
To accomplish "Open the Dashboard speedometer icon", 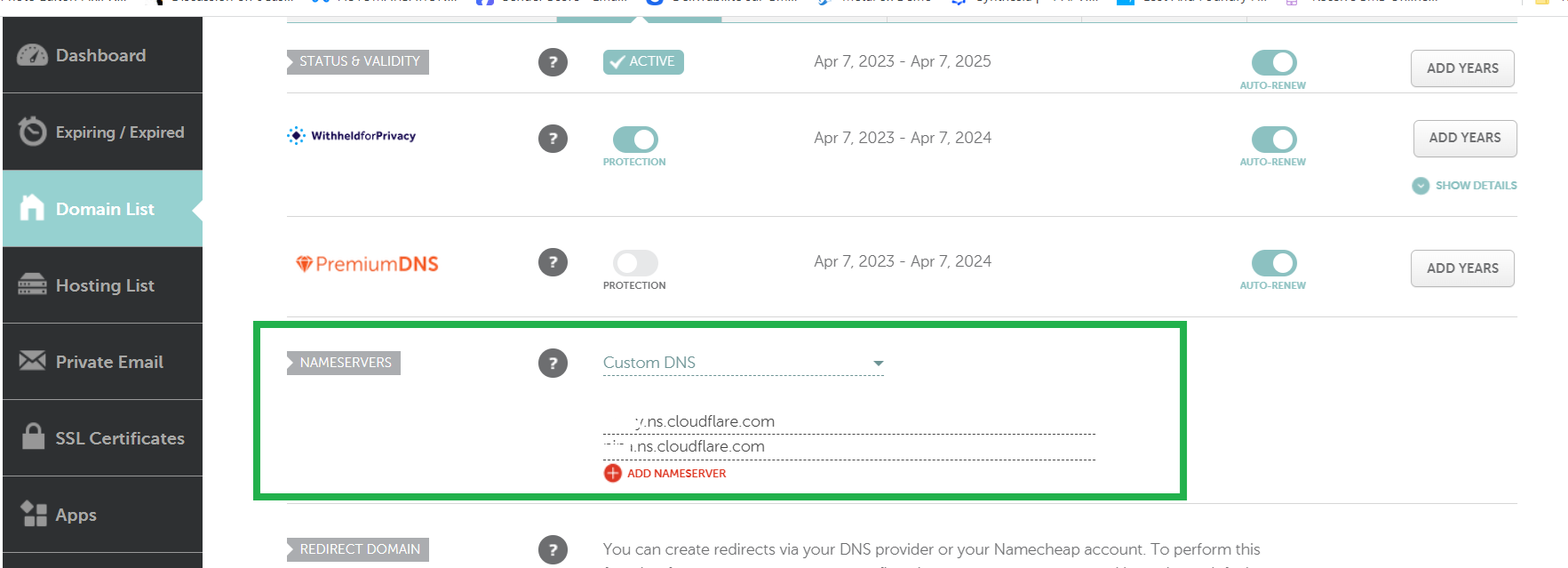I will click(33, 55).
